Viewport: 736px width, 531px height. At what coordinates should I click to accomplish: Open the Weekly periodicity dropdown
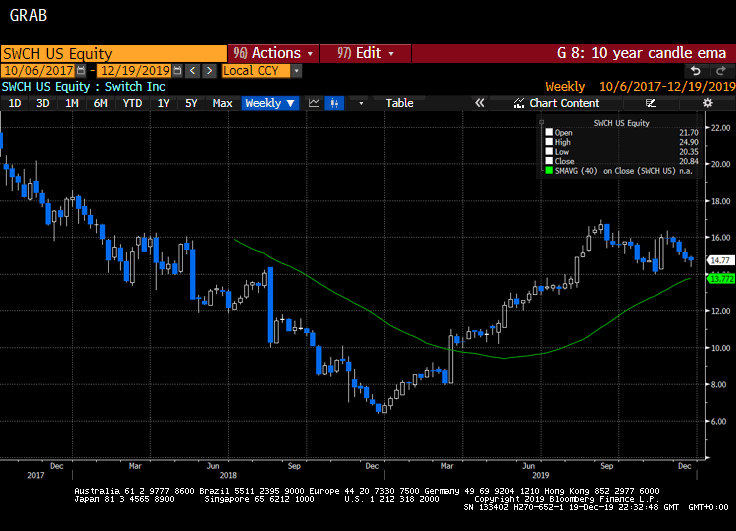[x=270, y=103]
